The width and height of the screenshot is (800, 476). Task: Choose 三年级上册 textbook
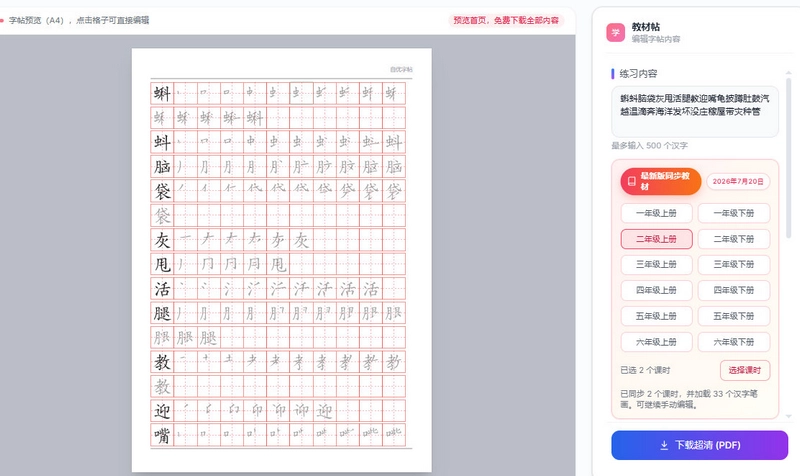click(656, 264)
